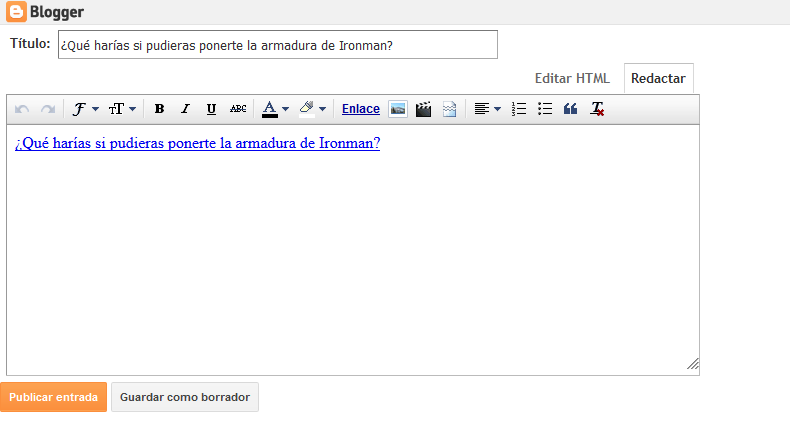The width and height of the screenshot is (790, 432).
Task: Click the Ironman link in the editor
Action: tap(198, 143)
